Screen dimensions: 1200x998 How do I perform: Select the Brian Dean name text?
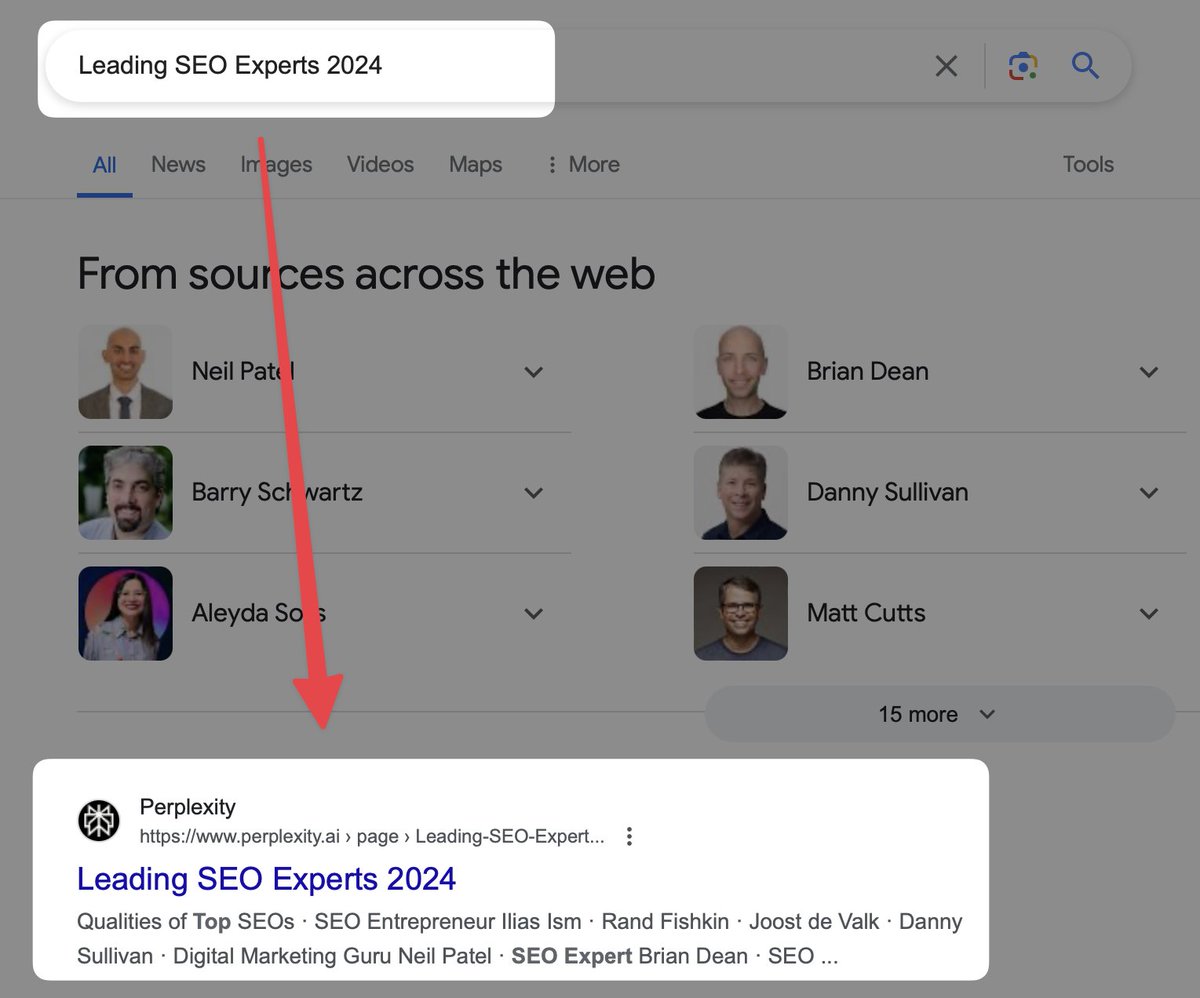868,371
